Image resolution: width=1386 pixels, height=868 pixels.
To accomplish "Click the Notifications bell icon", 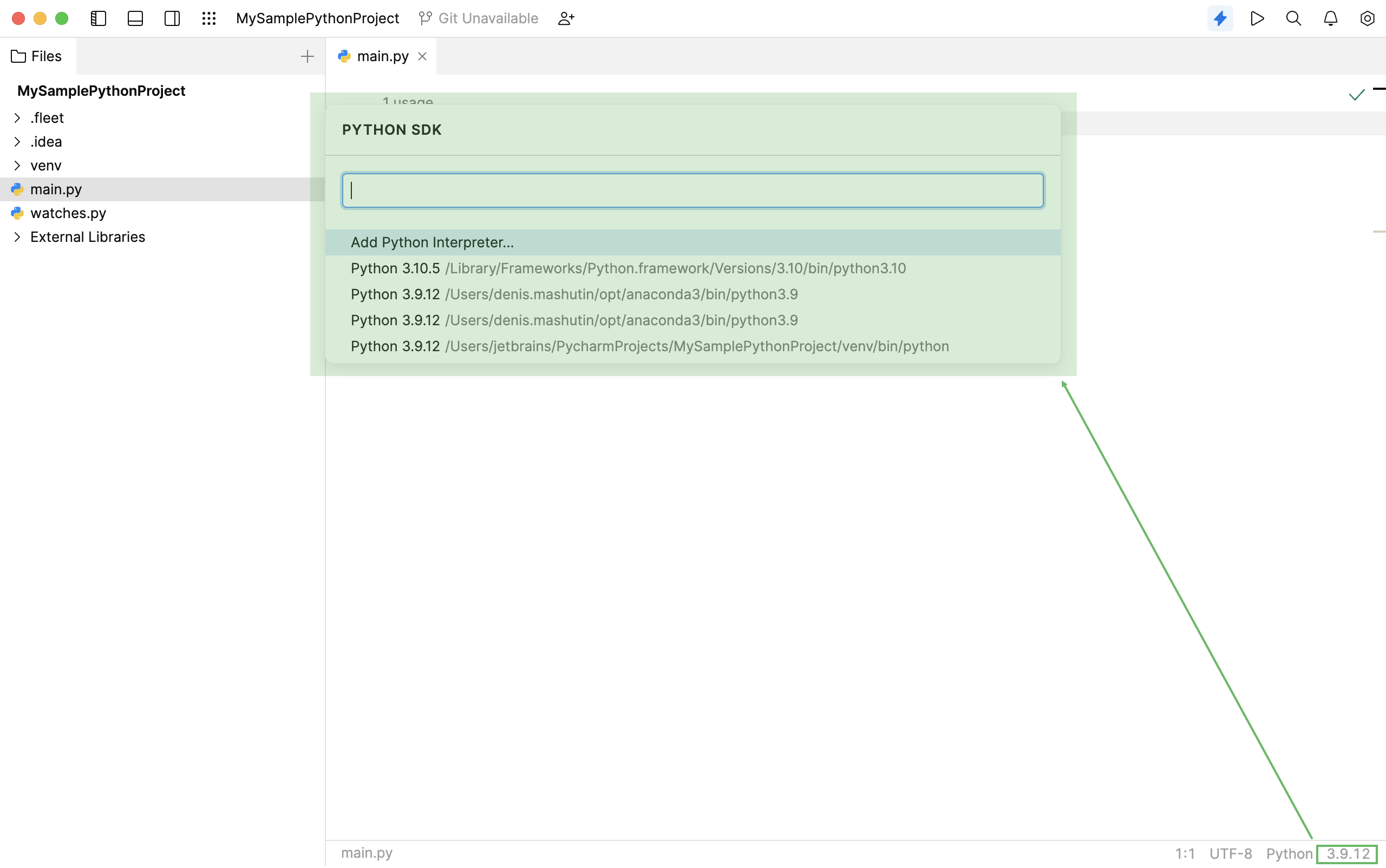I will 1330,18.
